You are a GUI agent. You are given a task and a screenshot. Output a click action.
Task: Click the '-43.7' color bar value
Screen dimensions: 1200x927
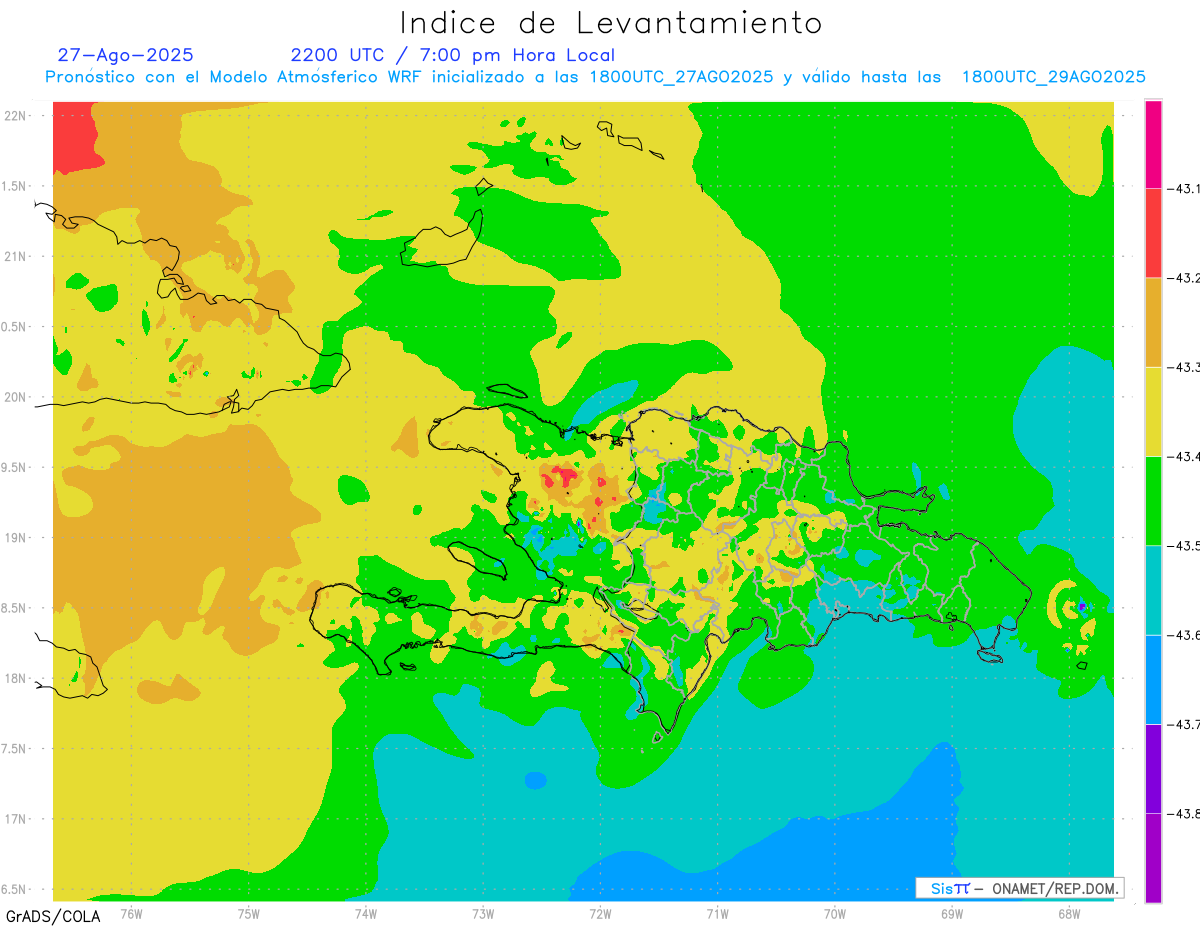(1185, 724)
